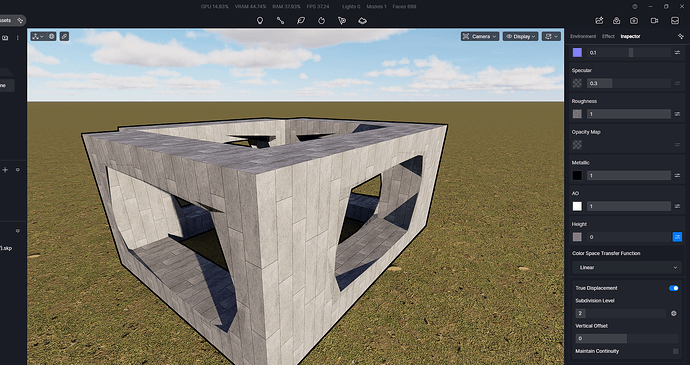This screenshot has height=365, width=690.
Task: Click the Metallic value slider
Action: (628, 176)
